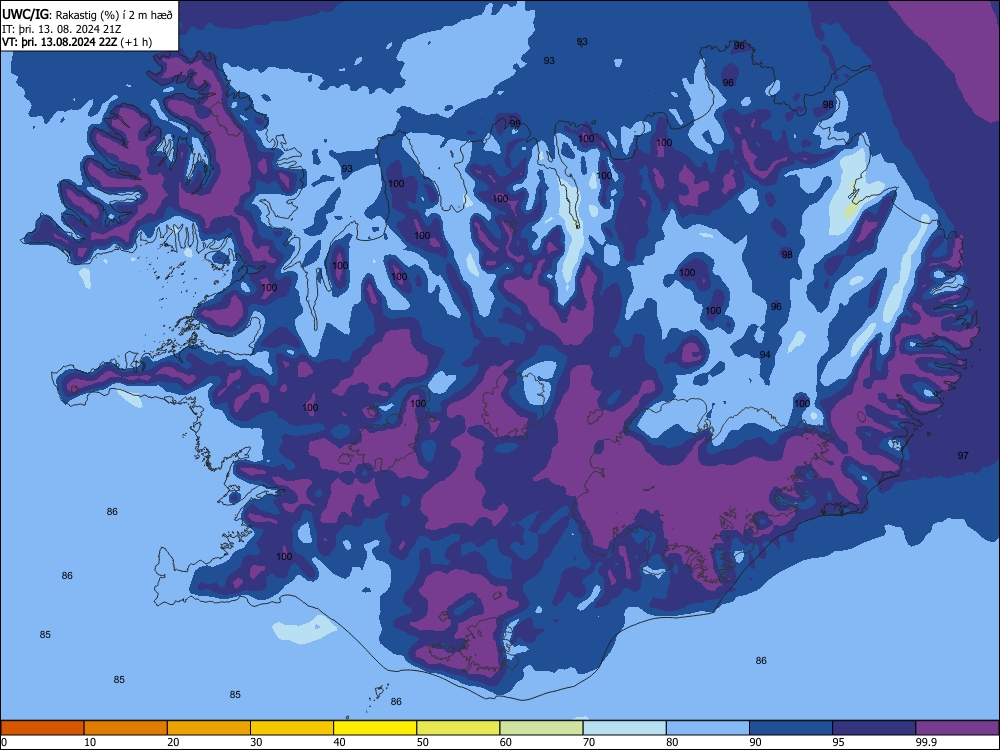
Task: Click the '50' legend scale label
Action: pyautogui.click(x=422, y=742)
